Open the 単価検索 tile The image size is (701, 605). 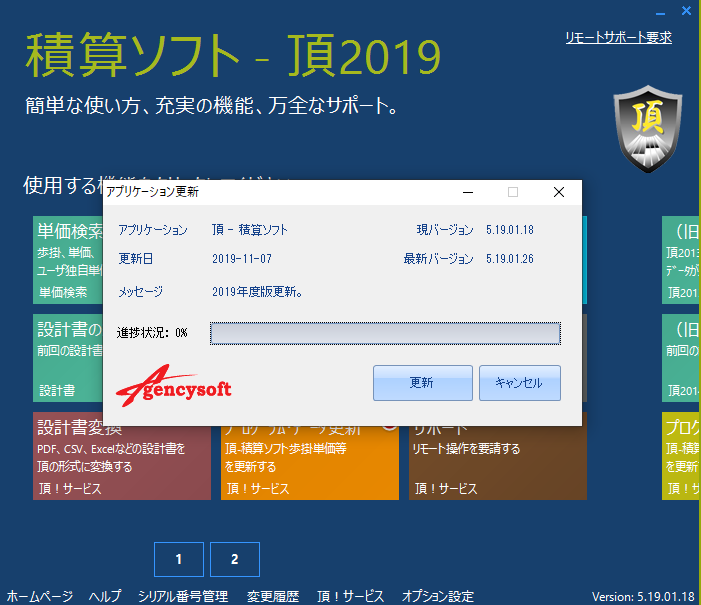point(68,260)
